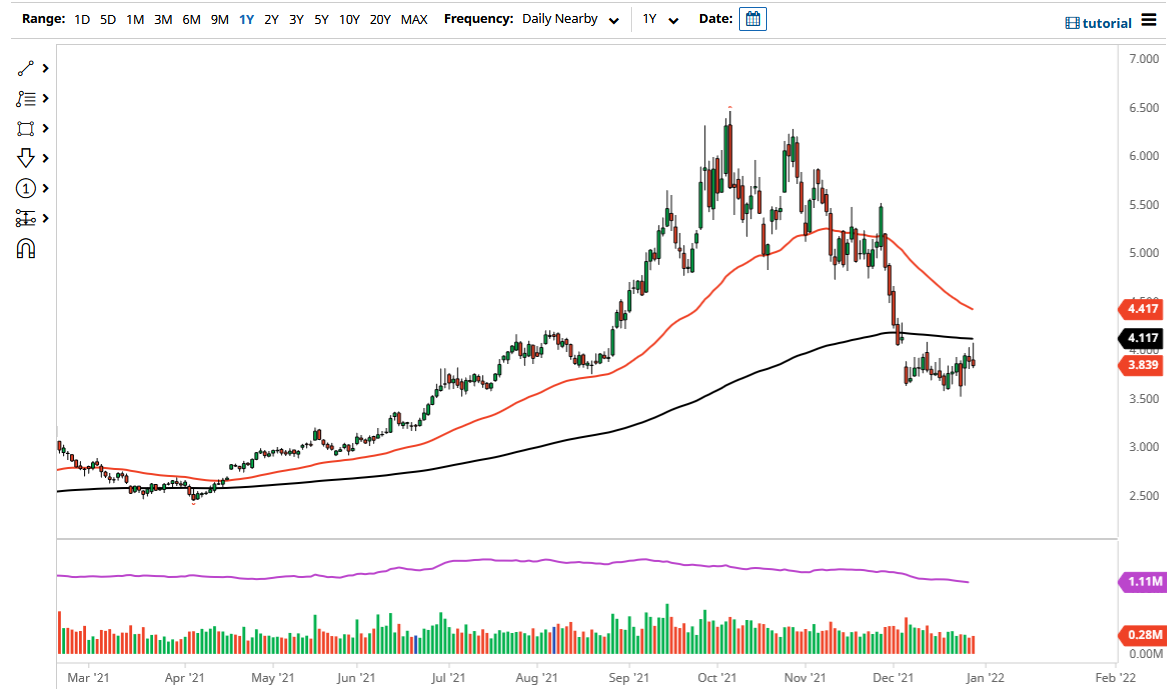Select the Fibonacci retracement list tool
This screenshot has width=1173, height=695.
point(25,98)
